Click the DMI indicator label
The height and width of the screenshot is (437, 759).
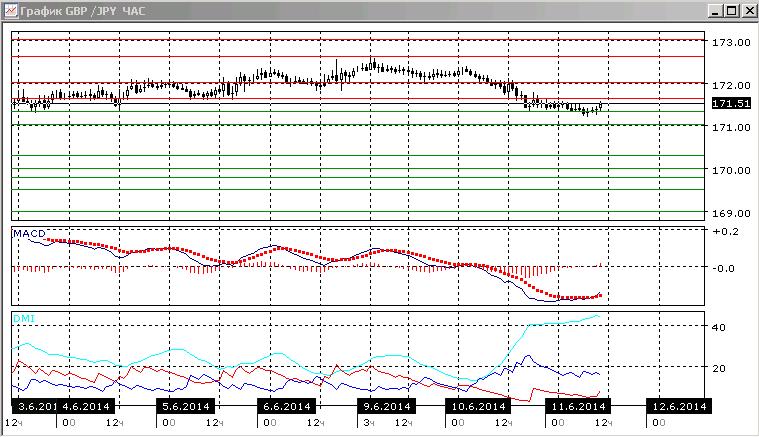point(24,318)
